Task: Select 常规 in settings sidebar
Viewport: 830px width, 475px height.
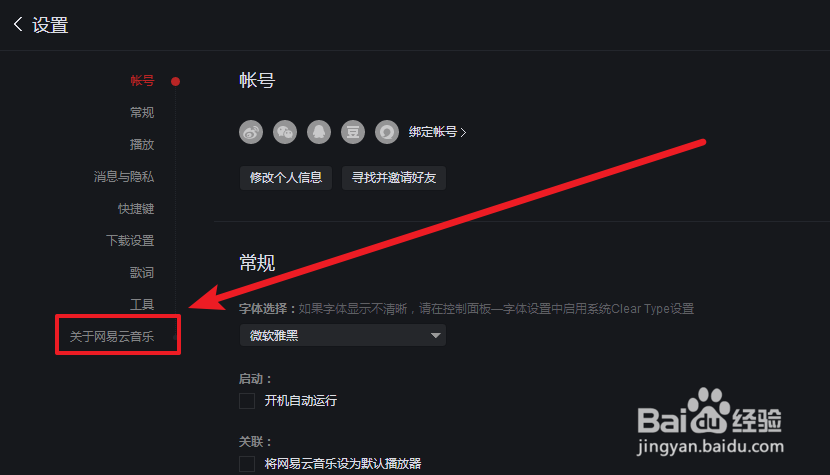Action: pyautogui.click(x=142, y=112)
